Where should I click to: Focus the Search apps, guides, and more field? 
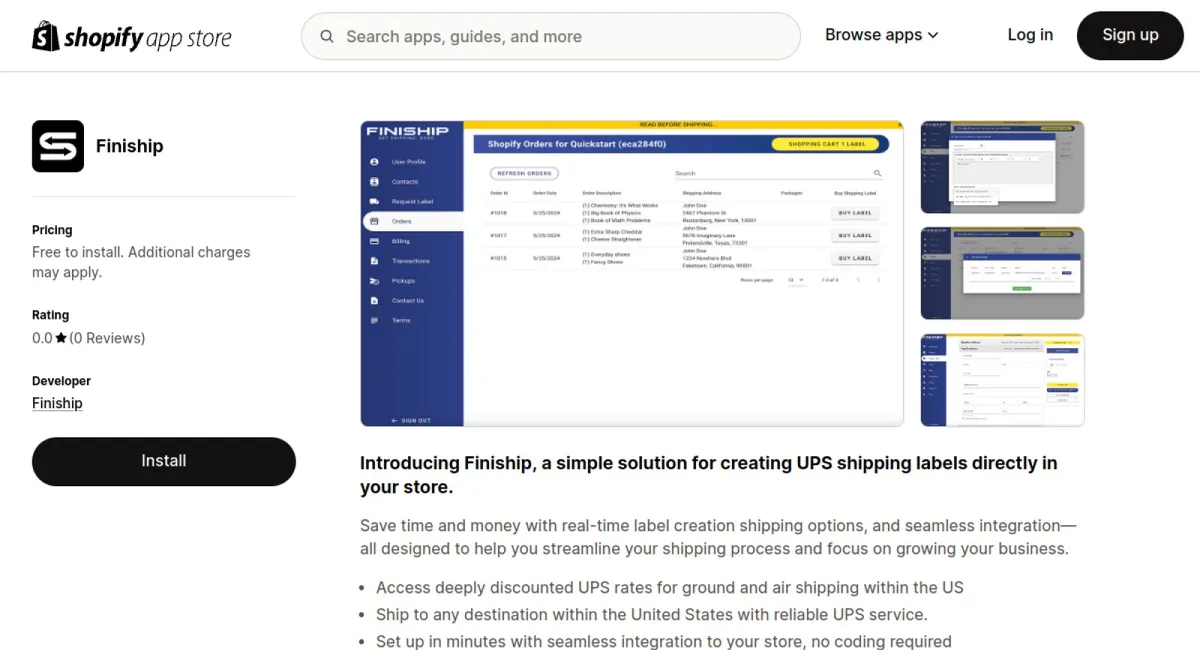[x=551, y=37]
